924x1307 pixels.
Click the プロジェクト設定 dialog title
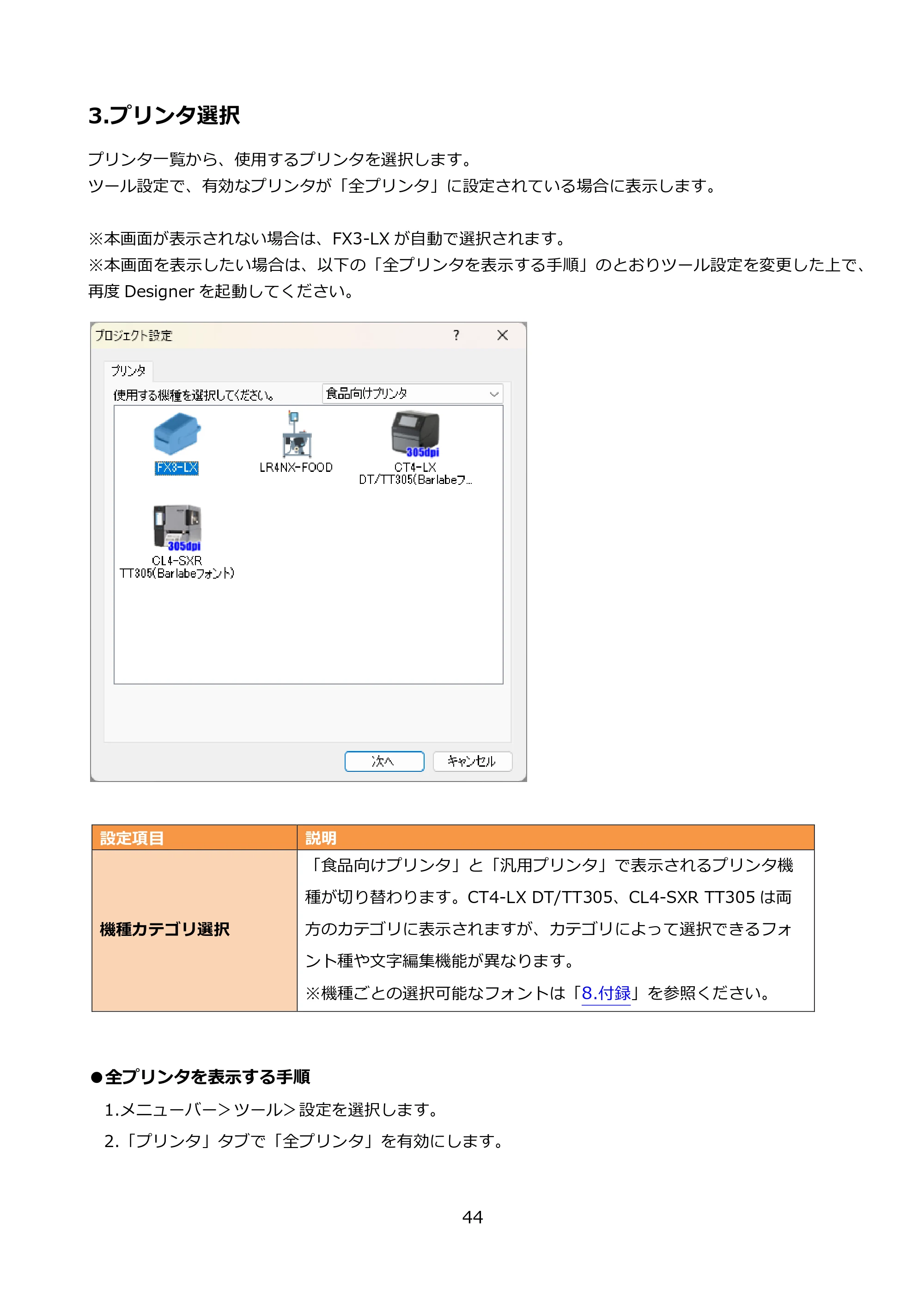pos(134,336)
